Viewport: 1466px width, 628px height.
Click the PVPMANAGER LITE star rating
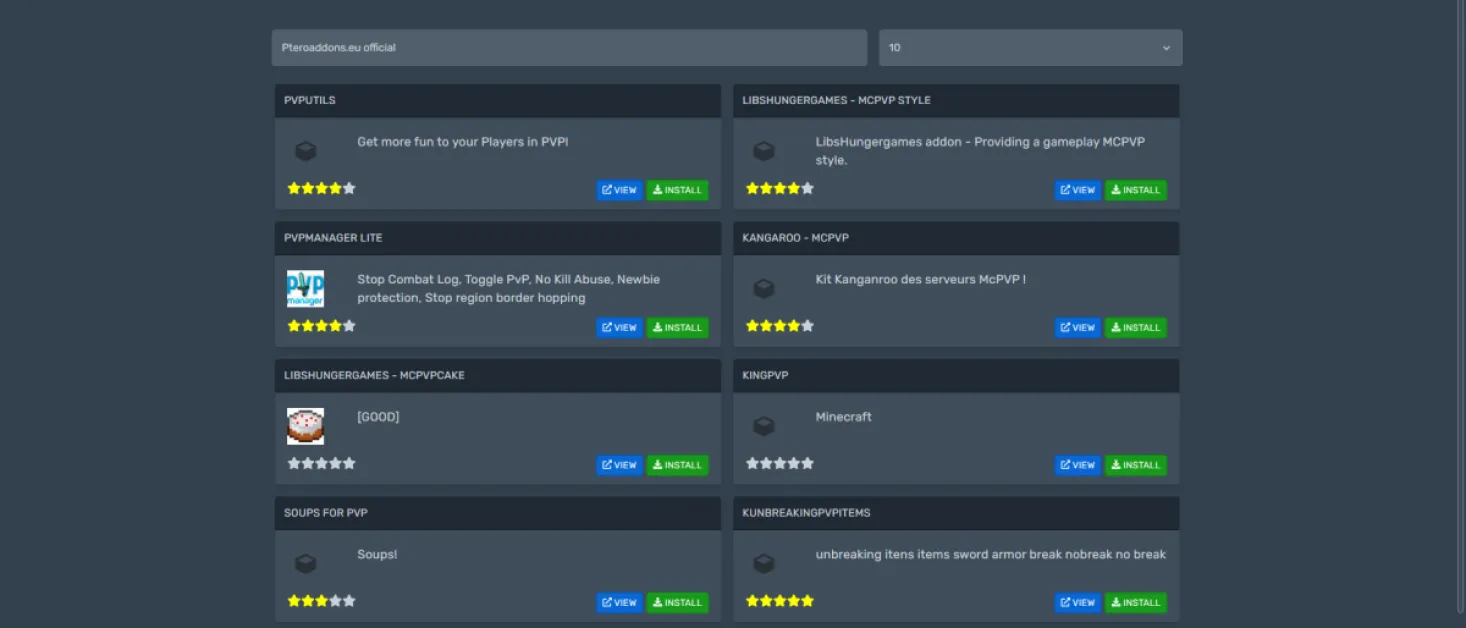322,326
